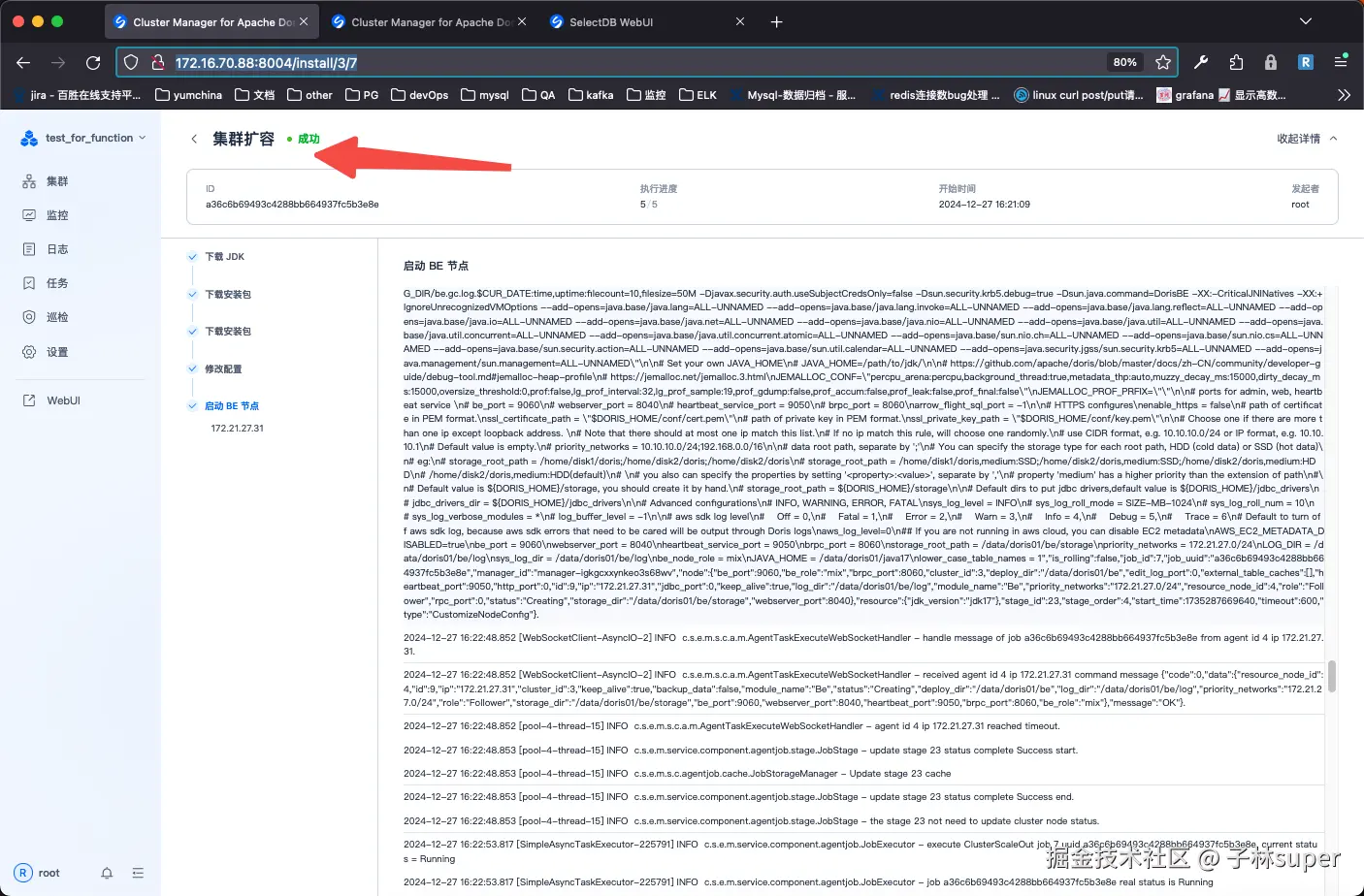Click the browser forward arrow
Image resolution: width=1364 pixels, height=896 pixels.
58,62
